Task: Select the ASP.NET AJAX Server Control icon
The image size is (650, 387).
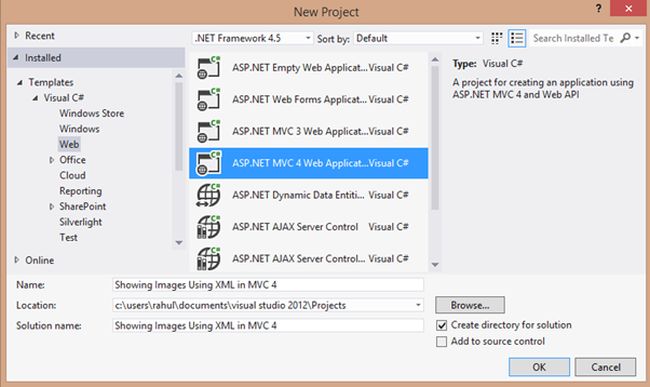Action: [209, 227]
